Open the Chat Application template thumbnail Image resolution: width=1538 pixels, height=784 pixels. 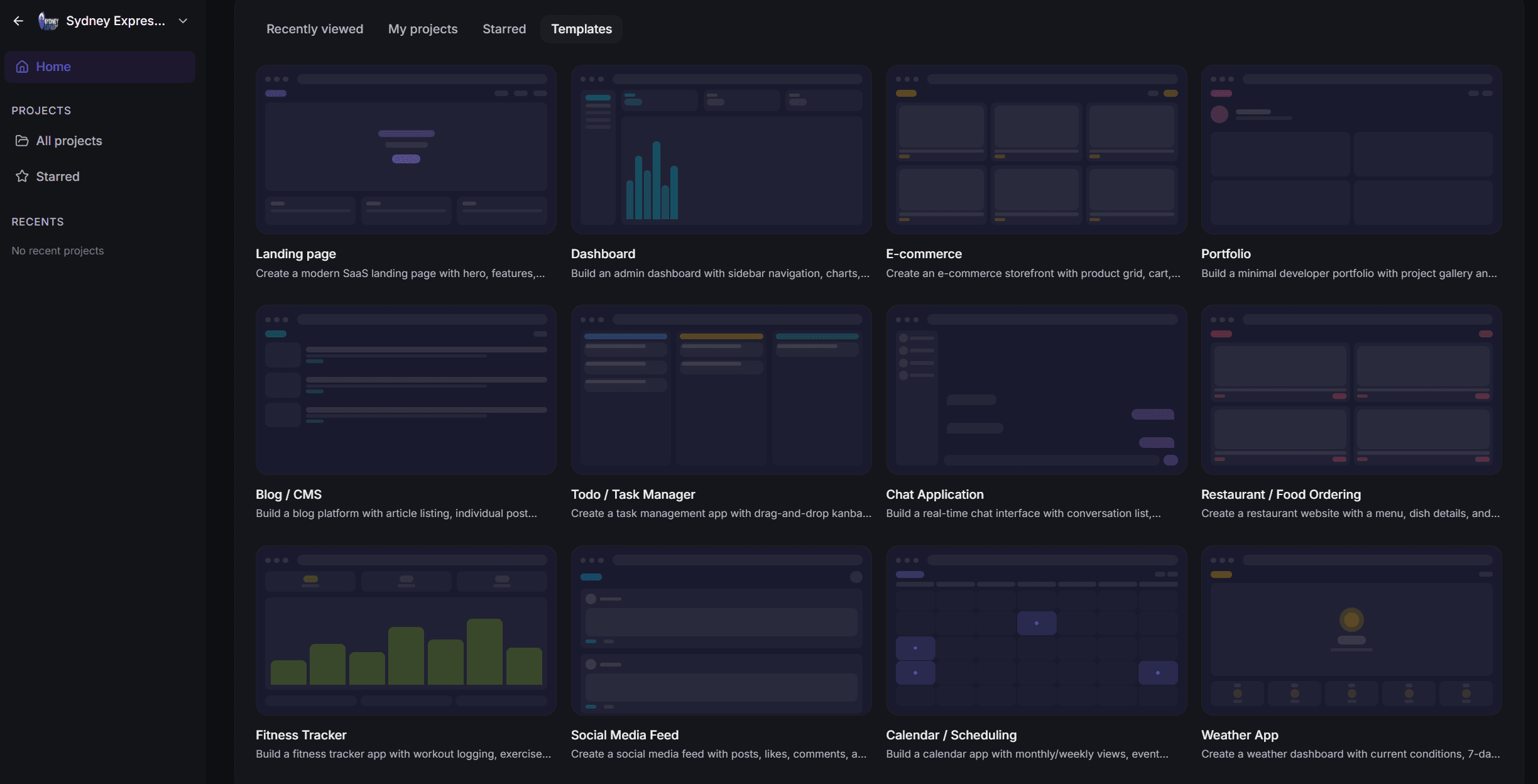1036,390
